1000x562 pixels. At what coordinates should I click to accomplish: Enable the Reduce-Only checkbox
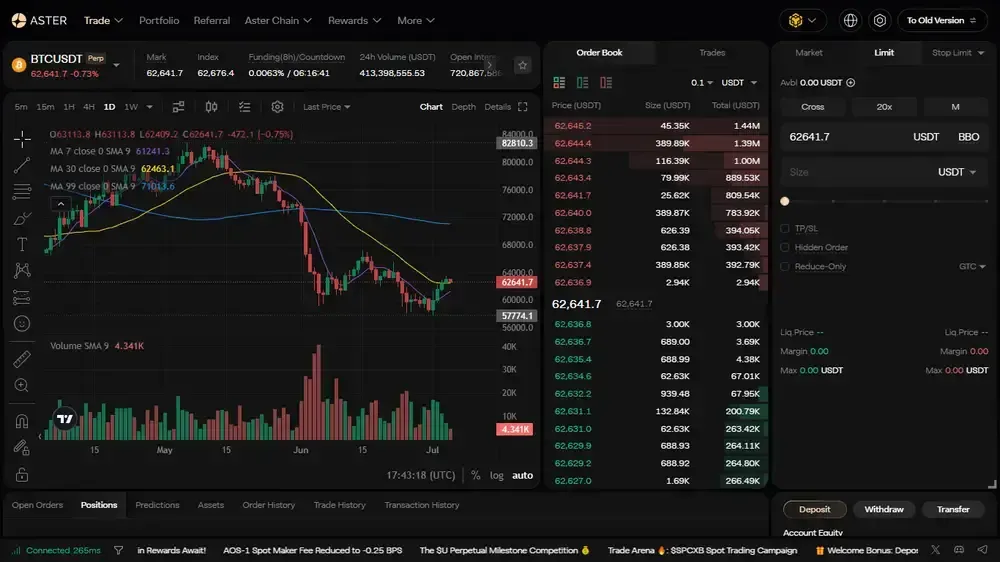tap(784, 266)
